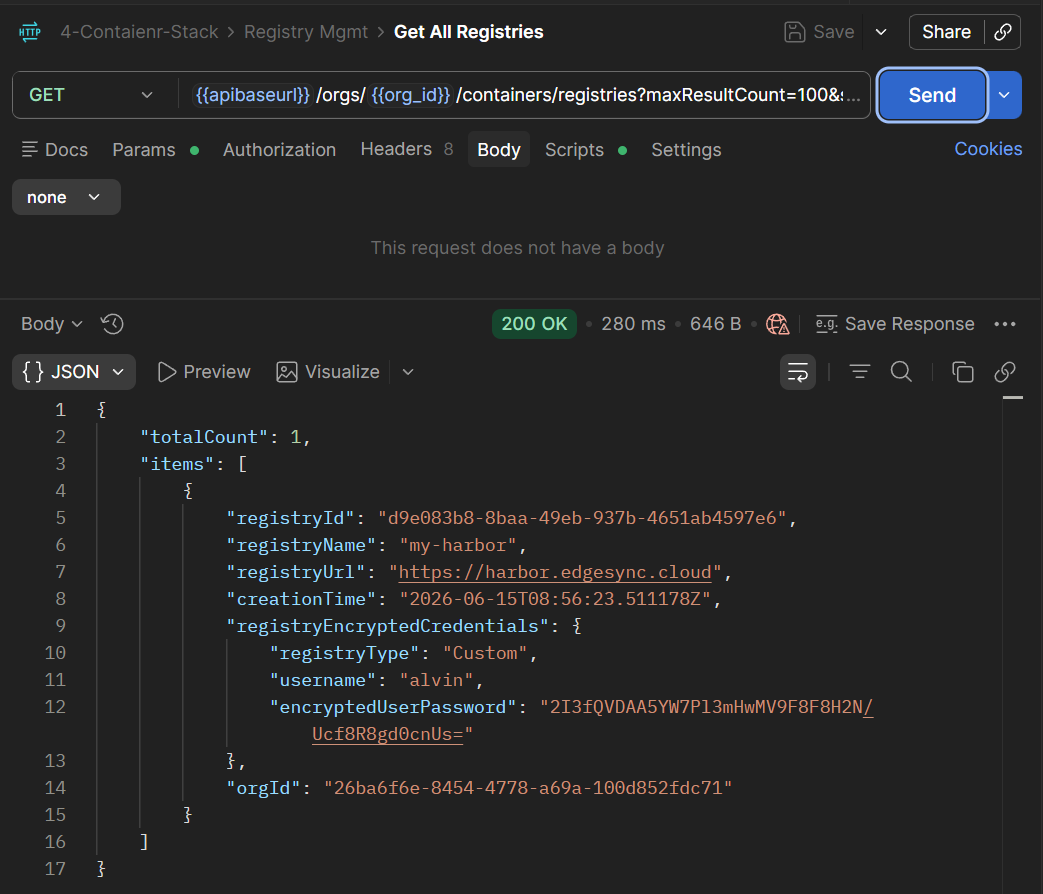Click the "alvin" username value
Screen dimensions: 1043x894
point(436,680)
